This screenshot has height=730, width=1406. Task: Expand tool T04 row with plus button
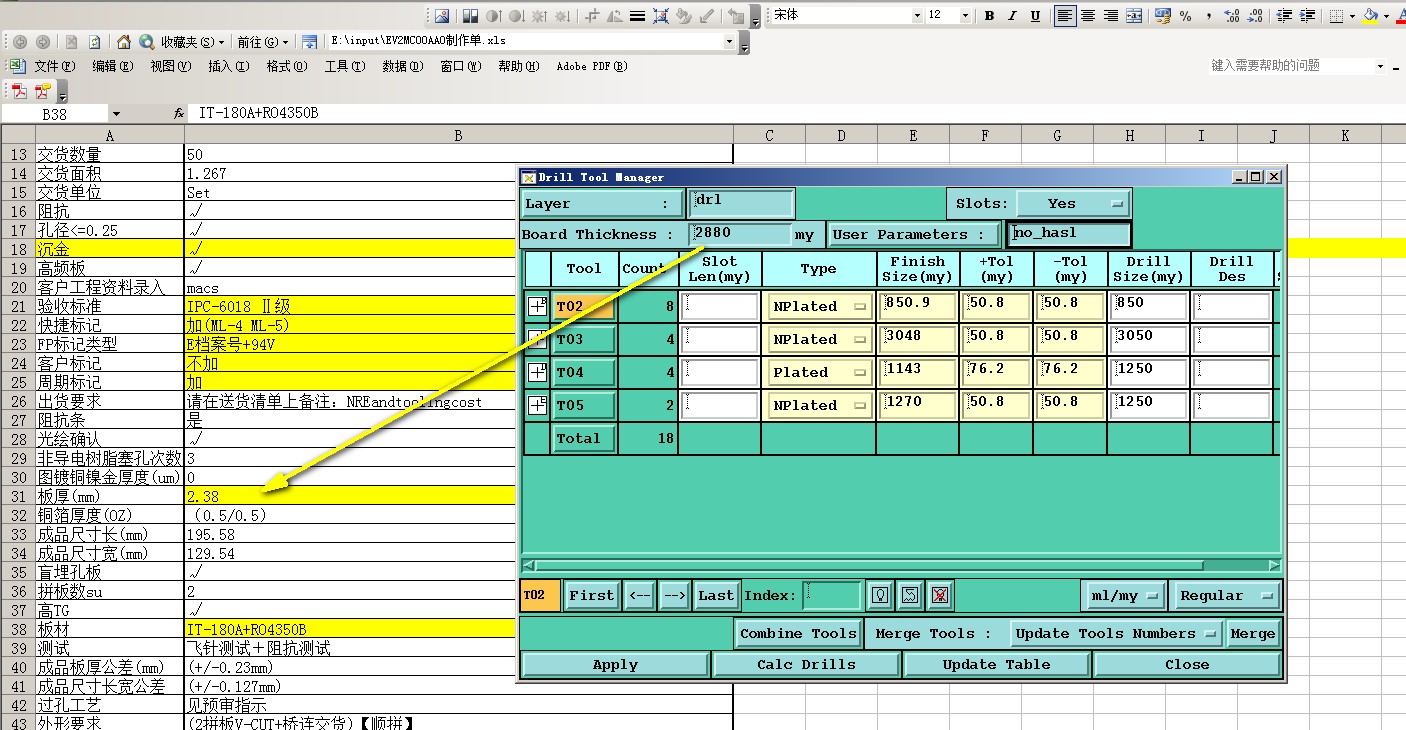coord(537,372)
